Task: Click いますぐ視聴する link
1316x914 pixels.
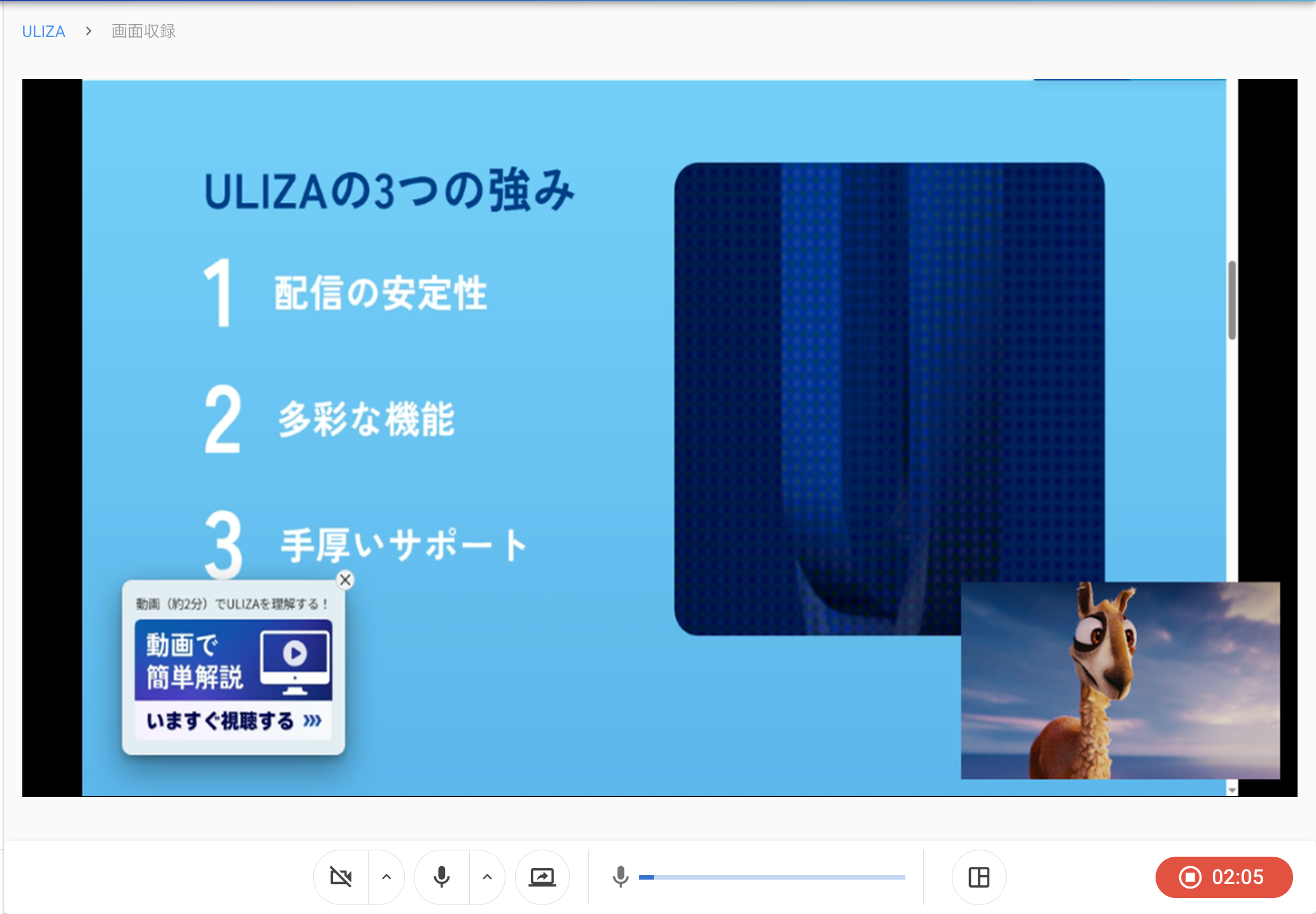Action: coord(233,720)
